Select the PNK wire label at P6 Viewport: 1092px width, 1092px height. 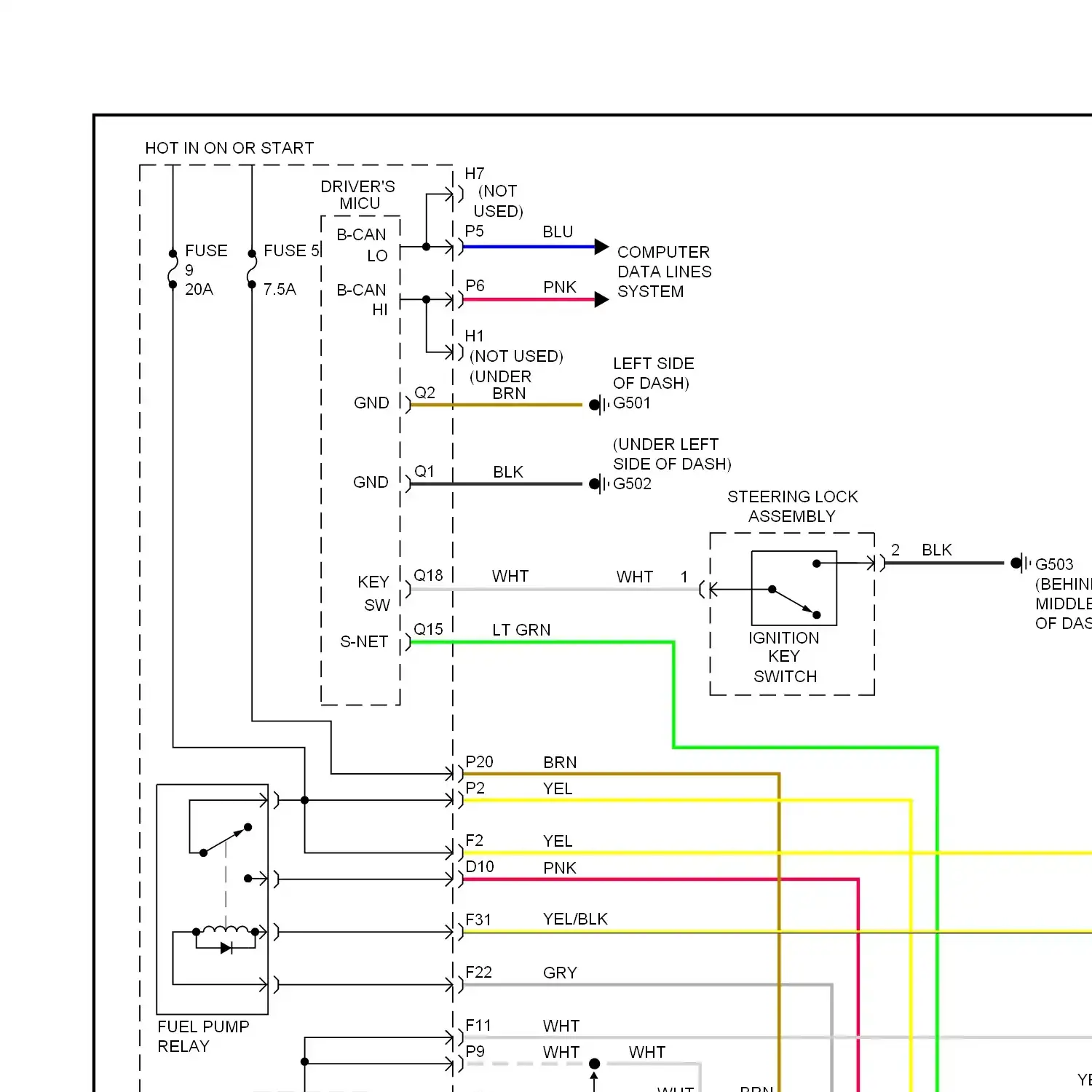pos(560,287)
